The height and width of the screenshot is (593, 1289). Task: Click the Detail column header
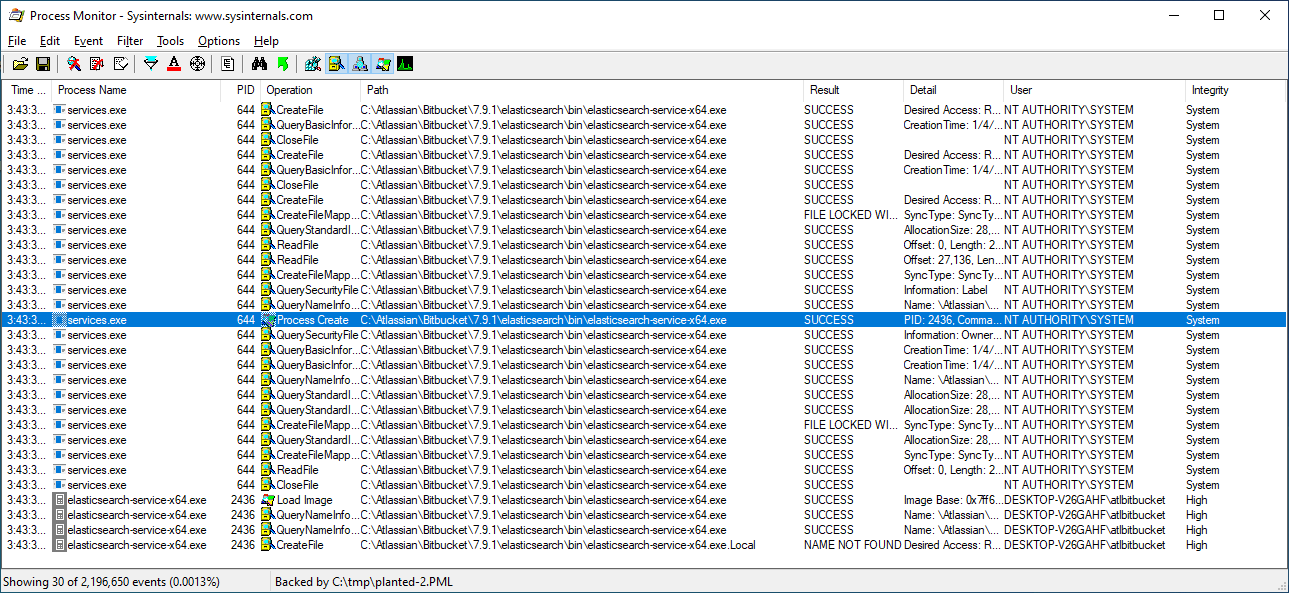[x=953, y=90]
